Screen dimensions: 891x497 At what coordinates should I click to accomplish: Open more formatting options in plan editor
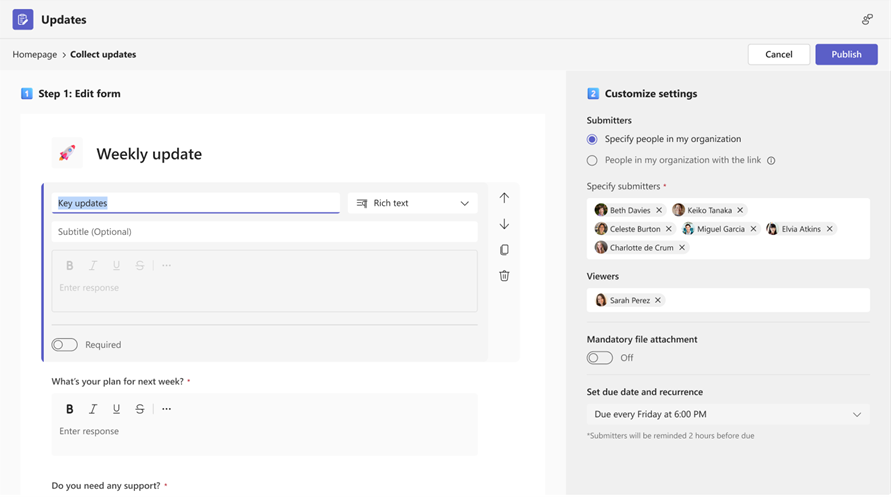point(167,409)
